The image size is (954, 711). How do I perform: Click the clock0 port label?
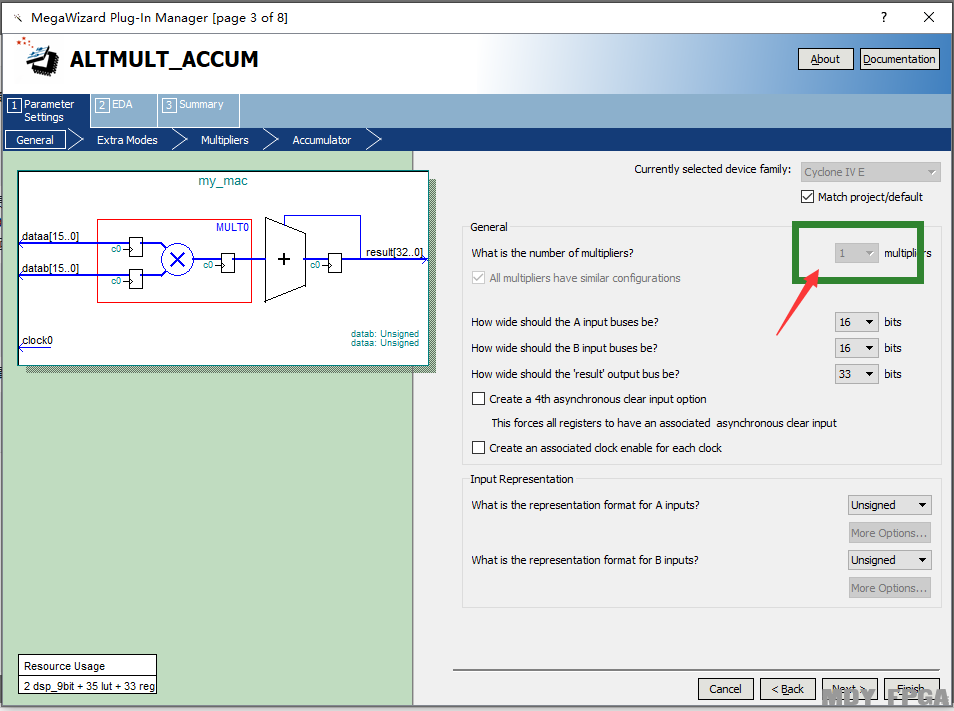click(x=38, y=340)
